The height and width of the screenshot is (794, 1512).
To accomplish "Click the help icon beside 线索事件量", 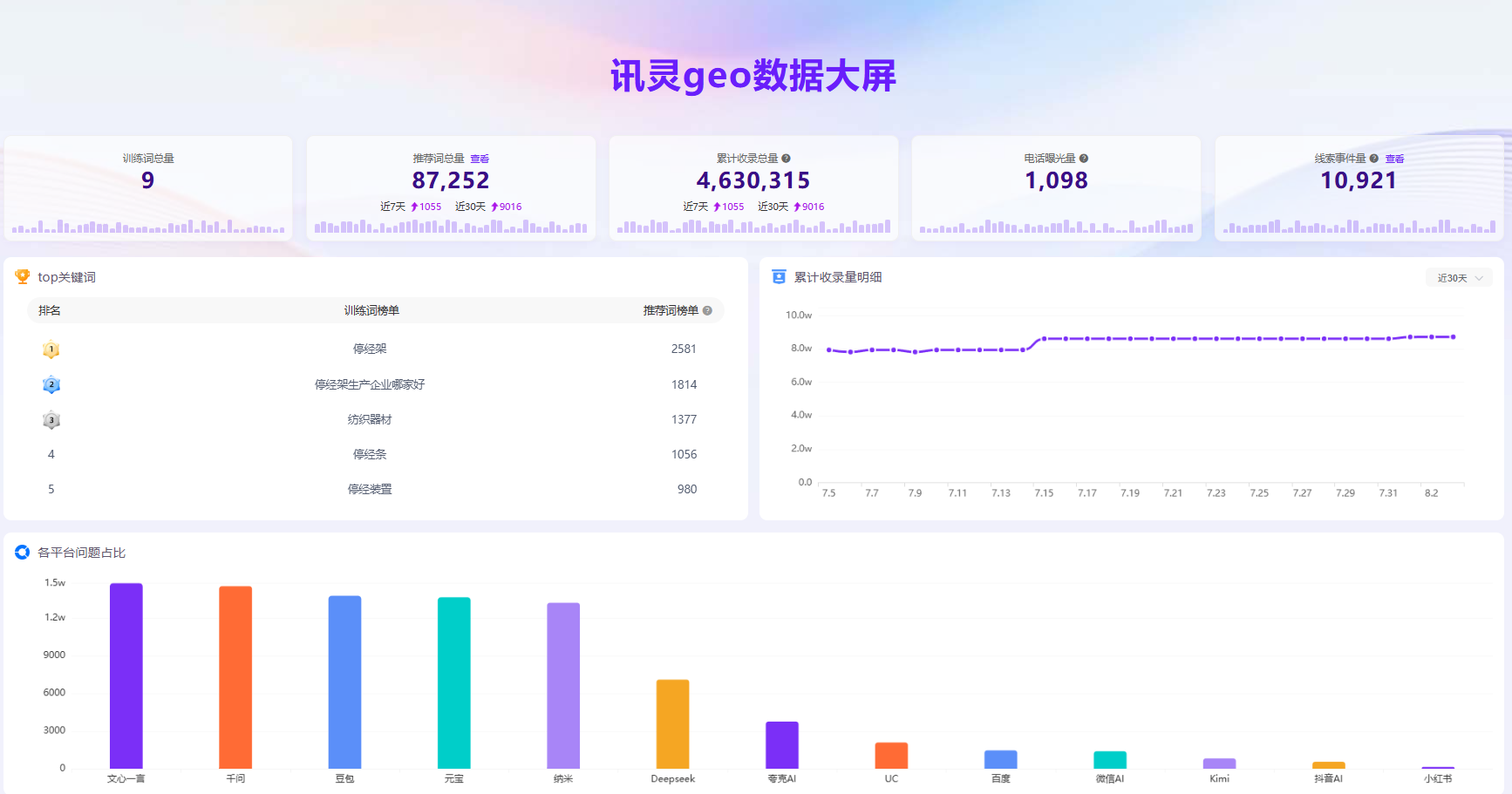I will click(1374, 159).
